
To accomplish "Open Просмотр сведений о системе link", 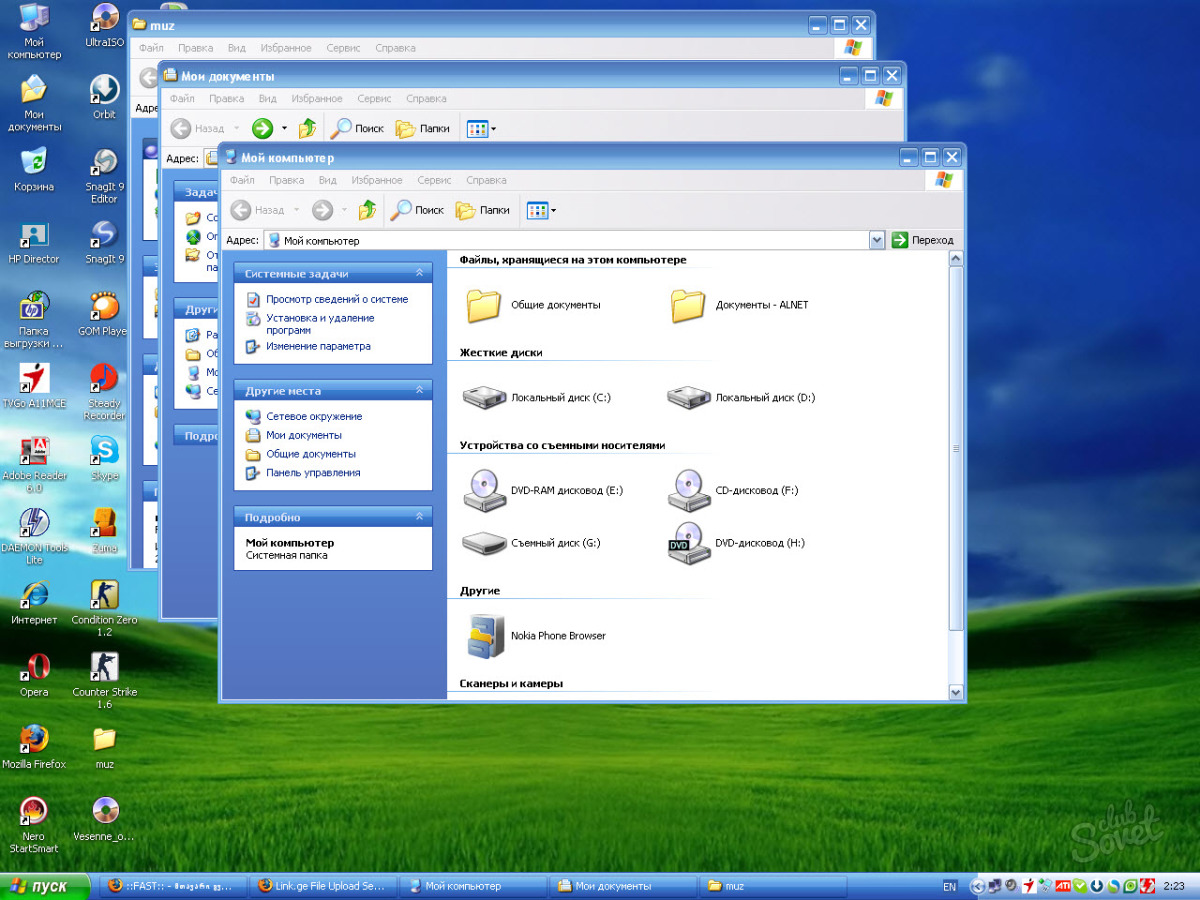I will (x=337, y=299).
